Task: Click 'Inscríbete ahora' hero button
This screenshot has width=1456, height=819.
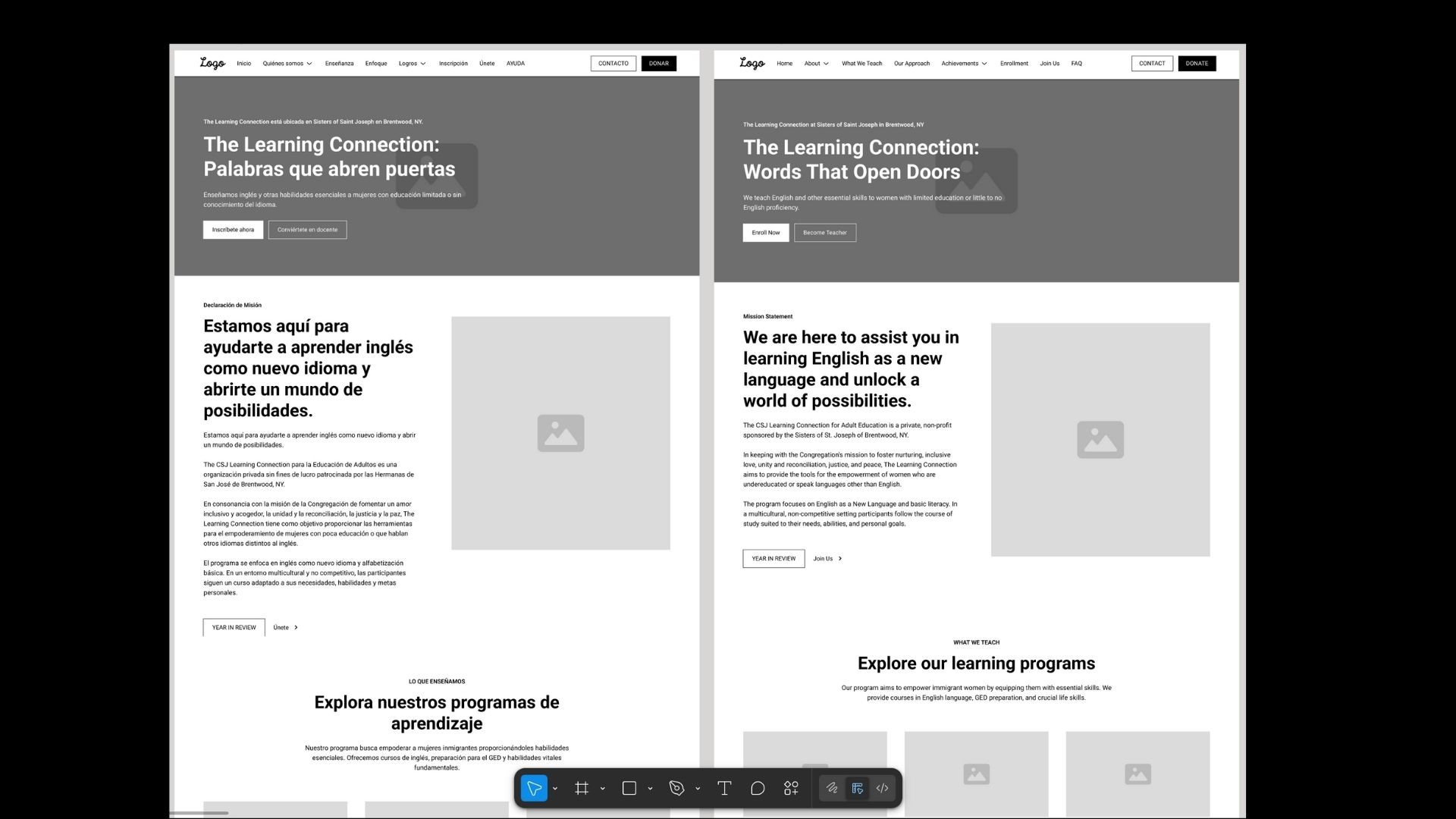Action: (233, 230)
